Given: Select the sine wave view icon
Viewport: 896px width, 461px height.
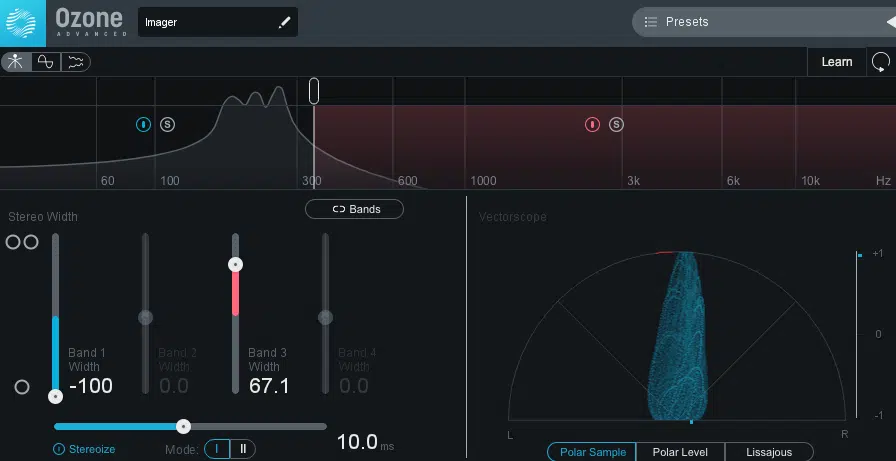Looking at the screenshot, I should pyautogui.click(x=46, y=62).
